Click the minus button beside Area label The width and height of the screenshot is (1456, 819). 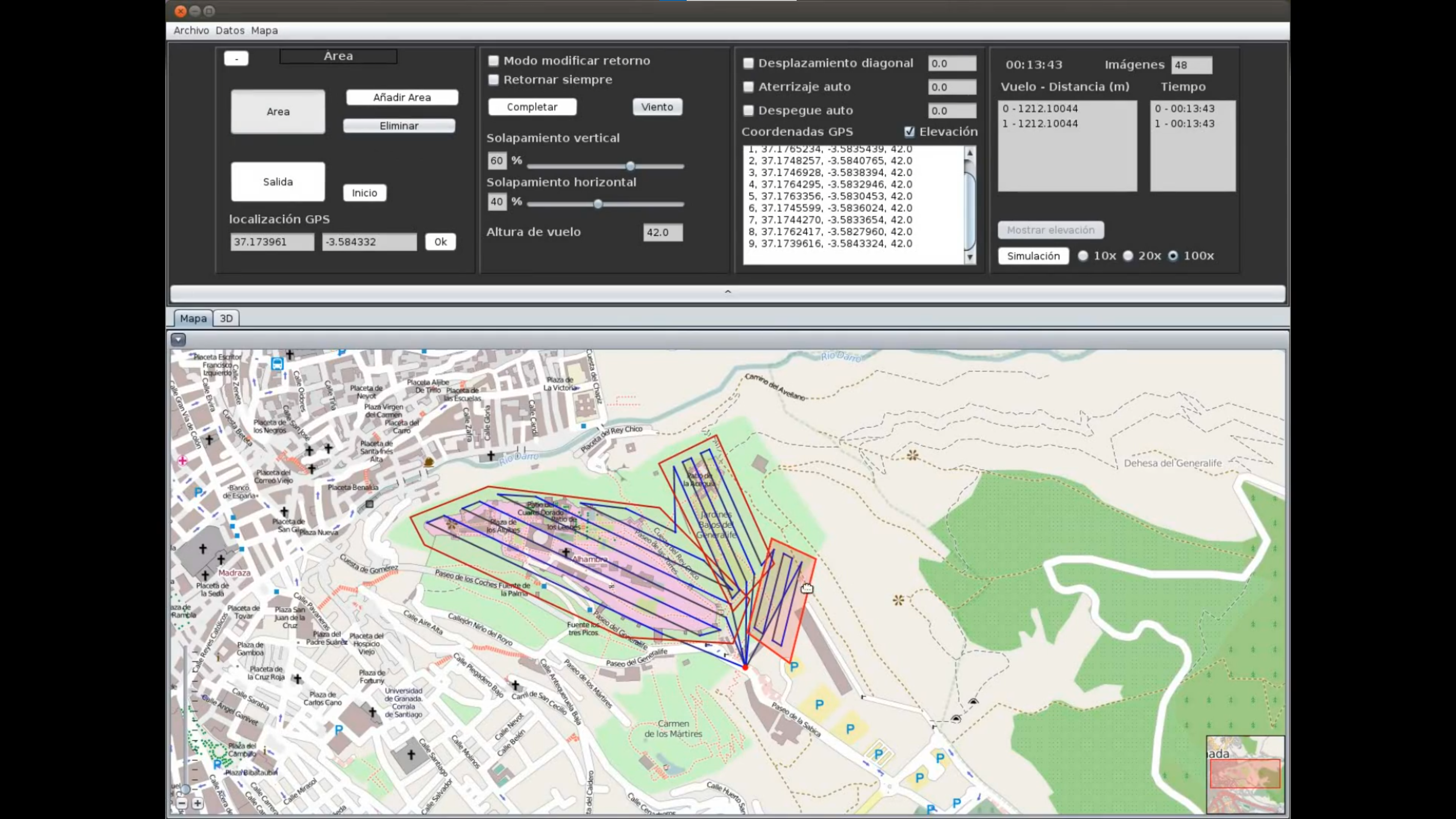(236, 58)
